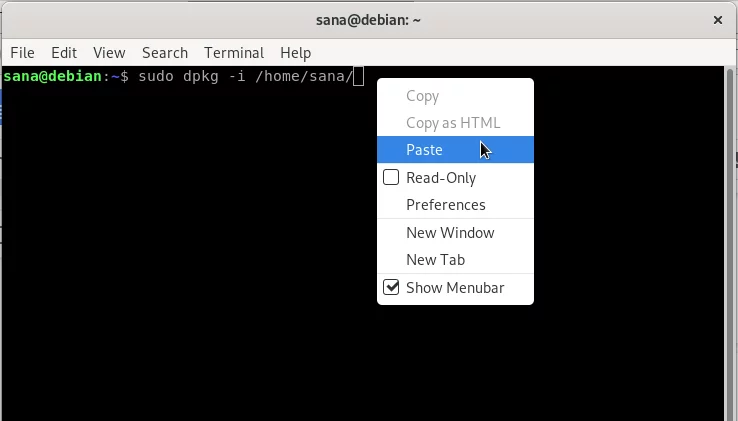Close the terminal window
738x421 pixels.
point(718,20)
